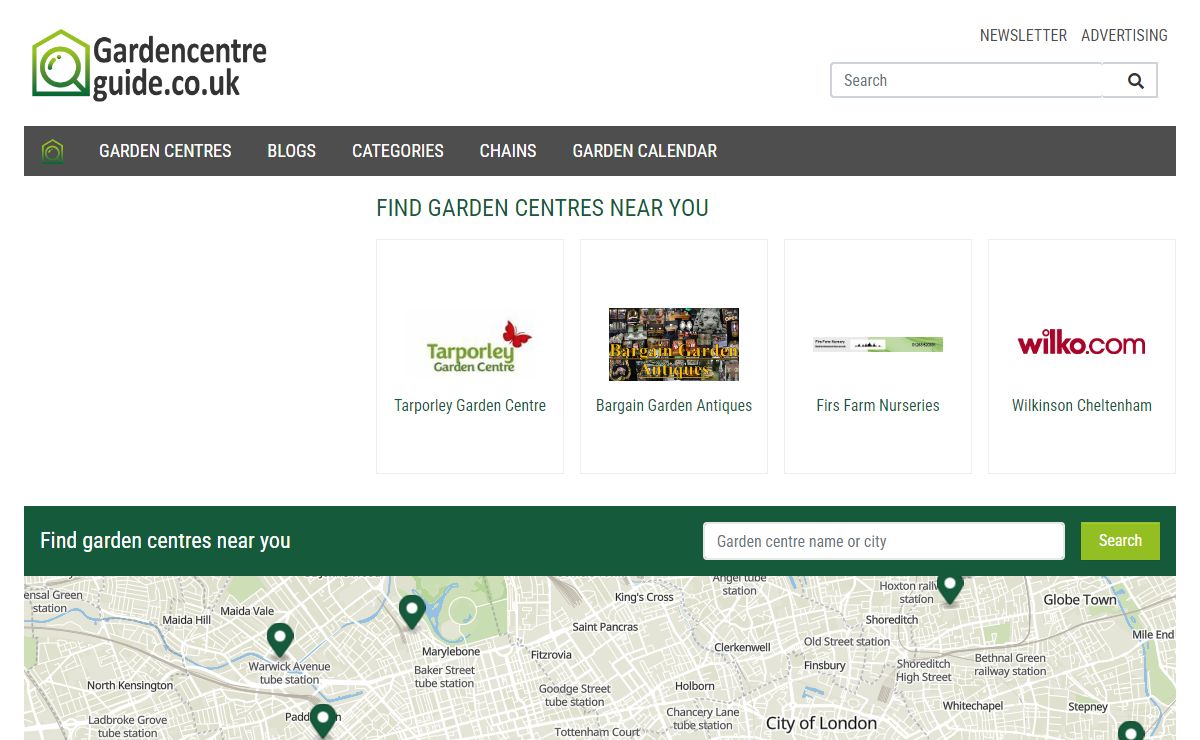
Task: Open the Advertising link
Action: (1124, 35)
